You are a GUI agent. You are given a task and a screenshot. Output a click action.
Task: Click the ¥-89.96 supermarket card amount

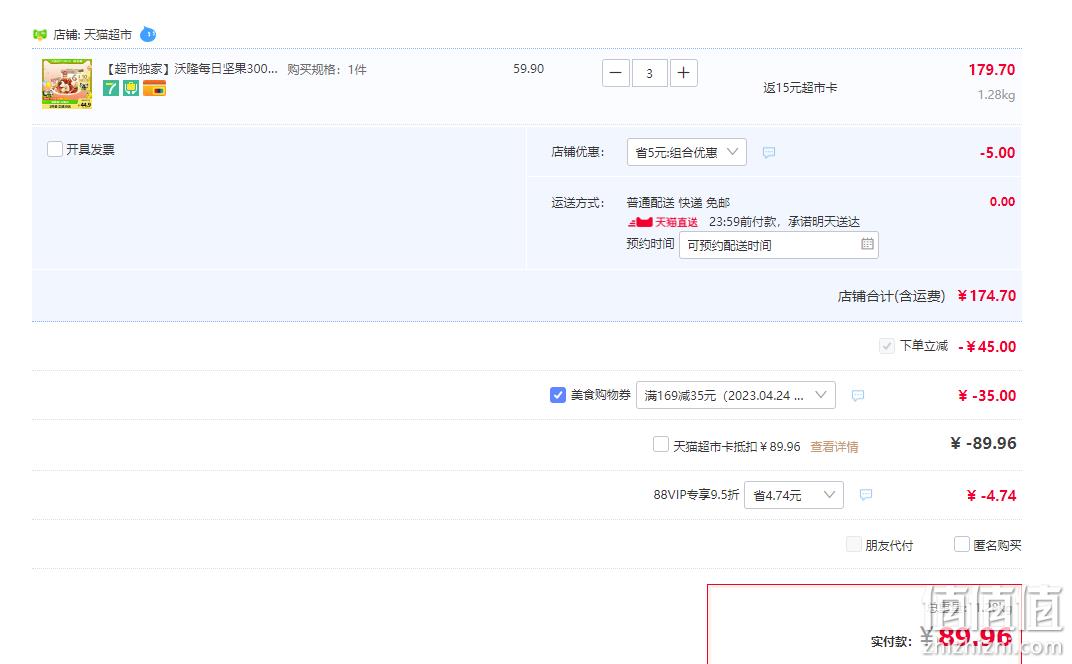(983, 443)
